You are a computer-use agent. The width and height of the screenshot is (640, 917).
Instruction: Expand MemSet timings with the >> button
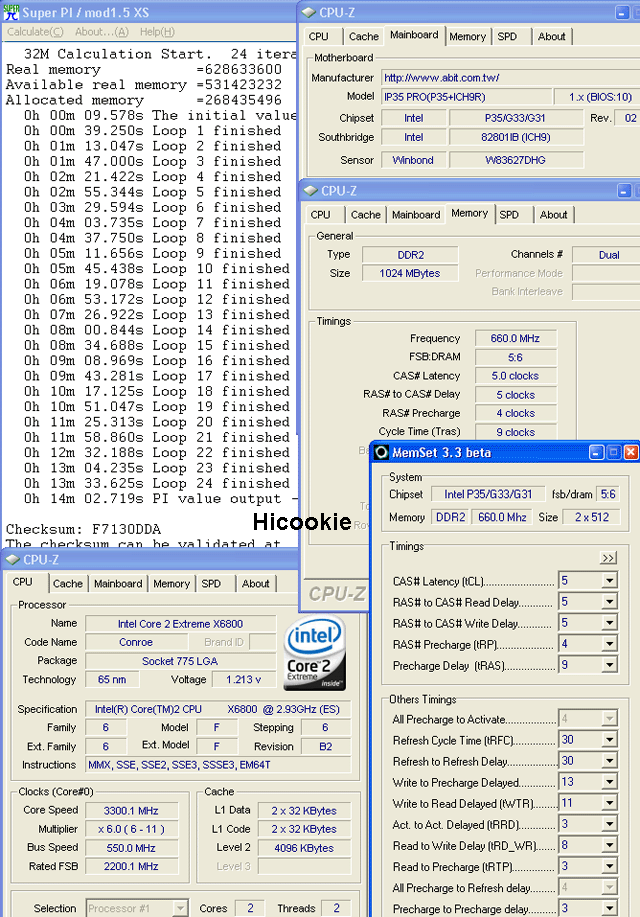608,557
